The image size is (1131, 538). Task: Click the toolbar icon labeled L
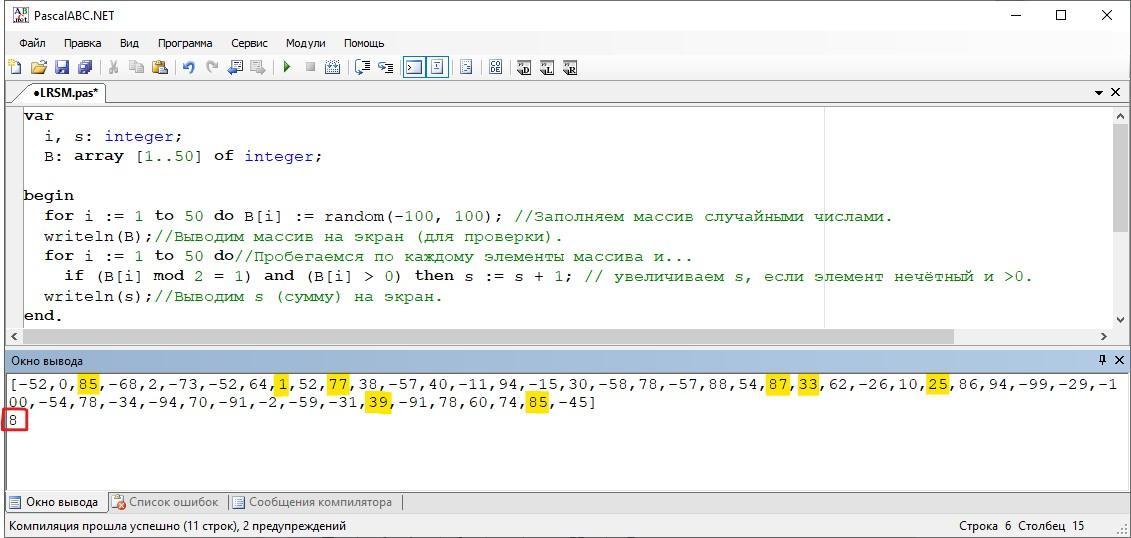(547, 67)
